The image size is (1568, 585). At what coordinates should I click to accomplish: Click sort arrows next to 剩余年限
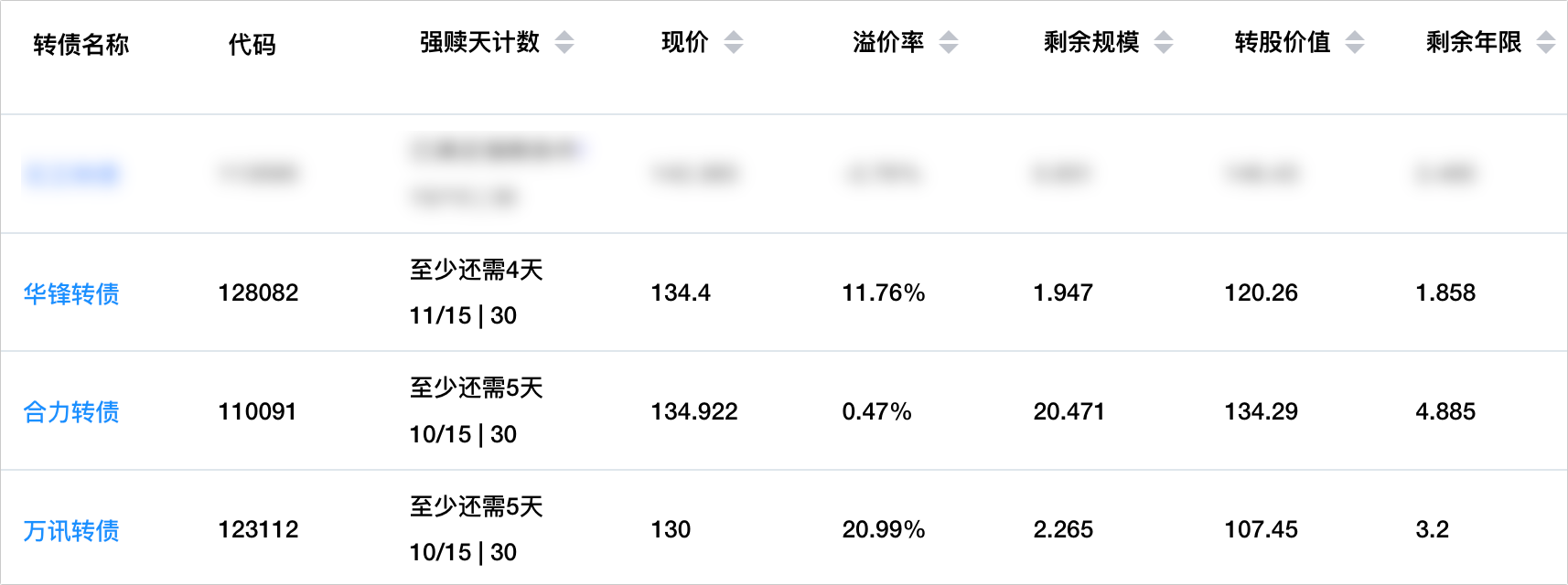coord(1546,42)
